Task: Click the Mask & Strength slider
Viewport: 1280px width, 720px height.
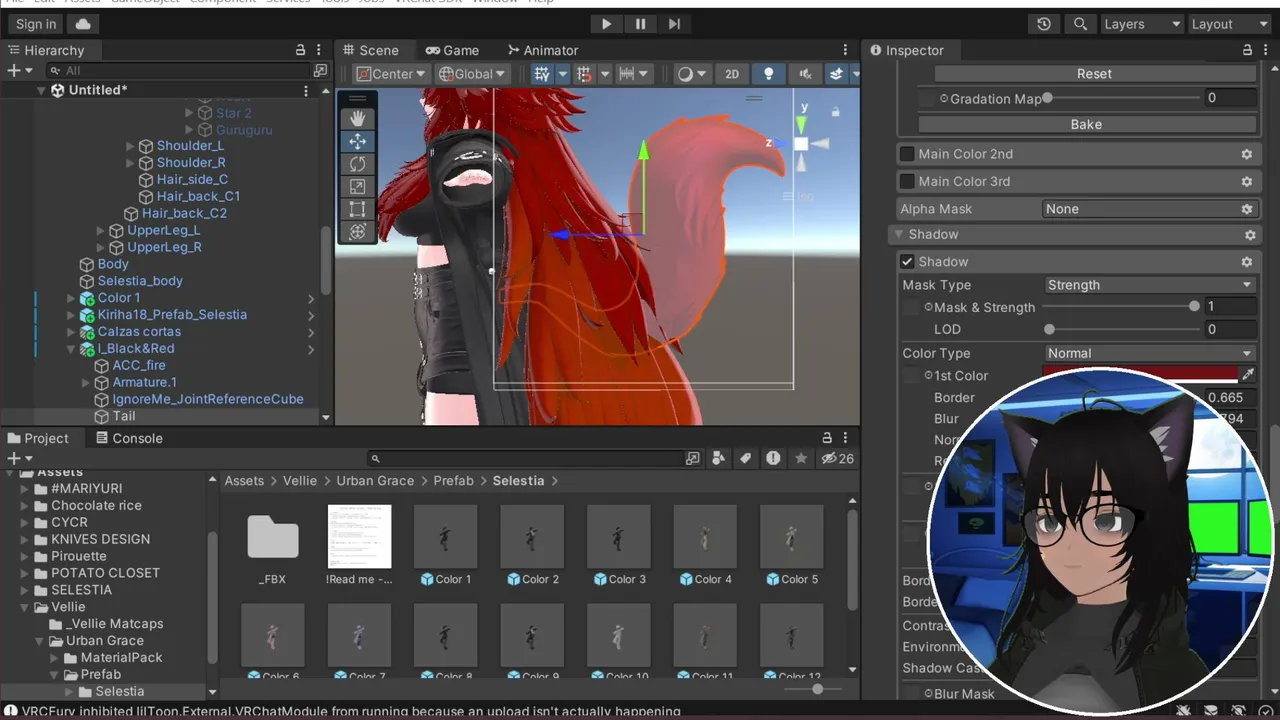Action: pos(1121,307)
